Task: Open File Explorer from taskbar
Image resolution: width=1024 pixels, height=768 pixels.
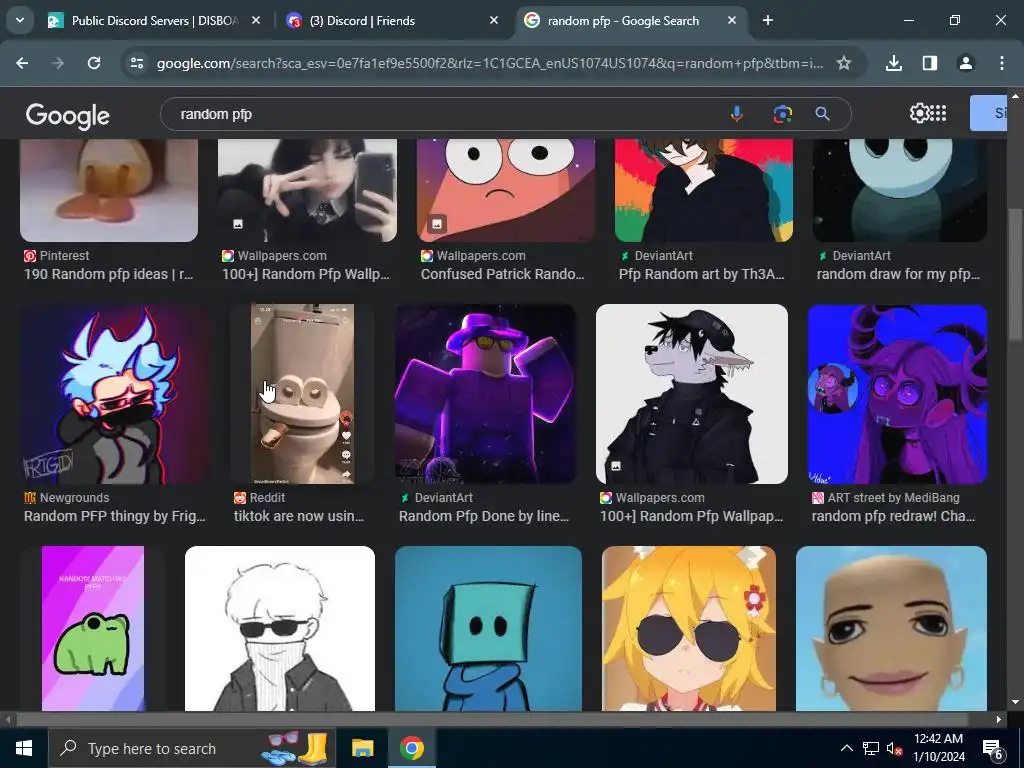Action: [x=362, y=748]
